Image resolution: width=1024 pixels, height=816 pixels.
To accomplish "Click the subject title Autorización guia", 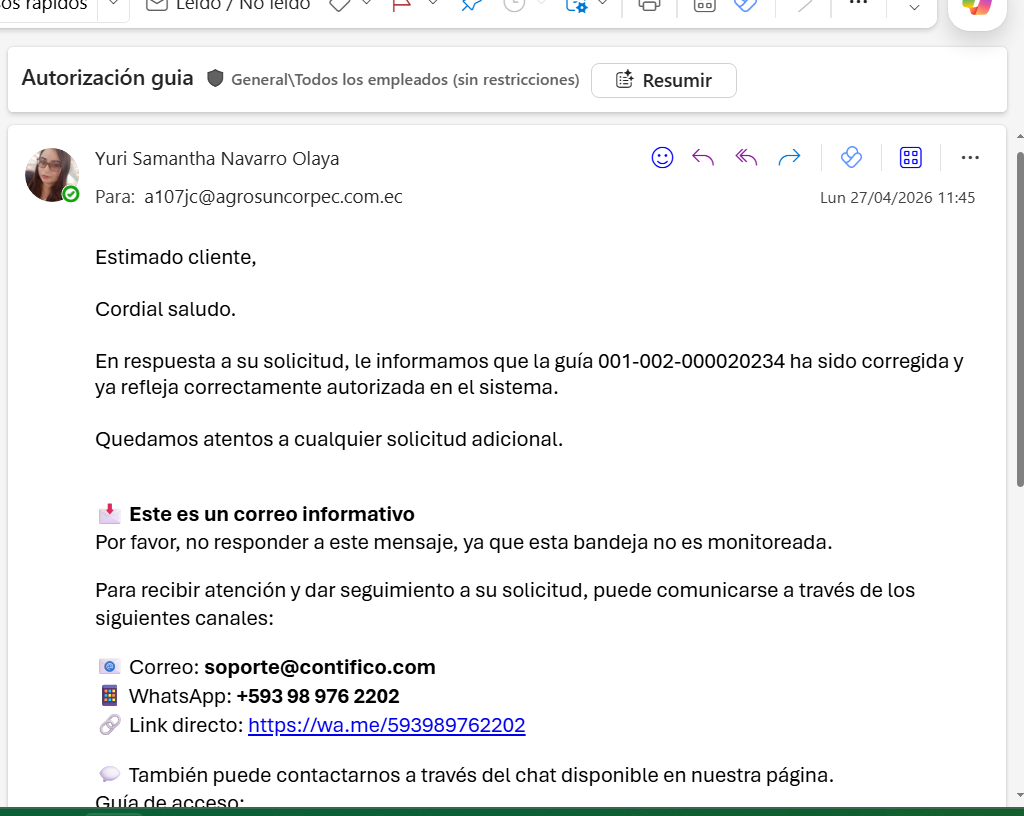I will [107, 78].
